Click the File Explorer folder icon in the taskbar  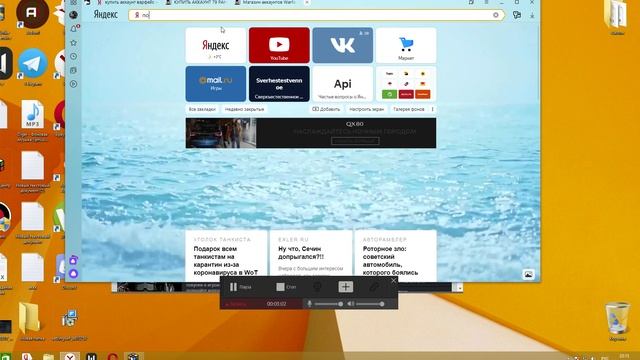49,357
